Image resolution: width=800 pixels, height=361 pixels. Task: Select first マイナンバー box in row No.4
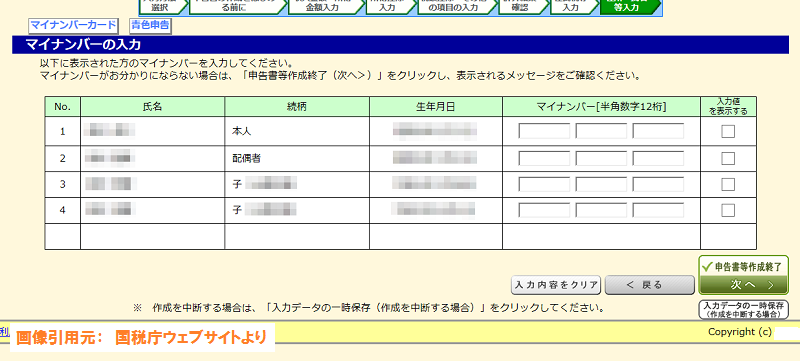coord(544,210)
